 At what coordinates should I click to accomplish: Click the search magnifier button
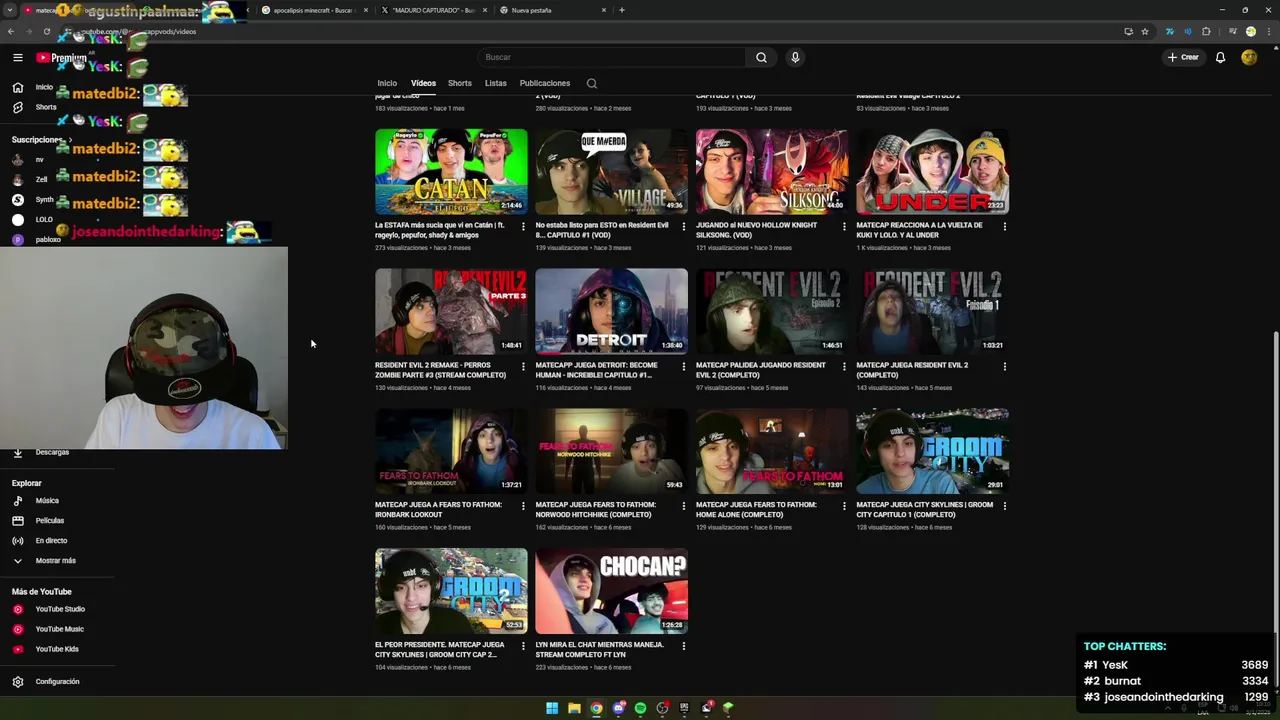click(x=761, y=57)
